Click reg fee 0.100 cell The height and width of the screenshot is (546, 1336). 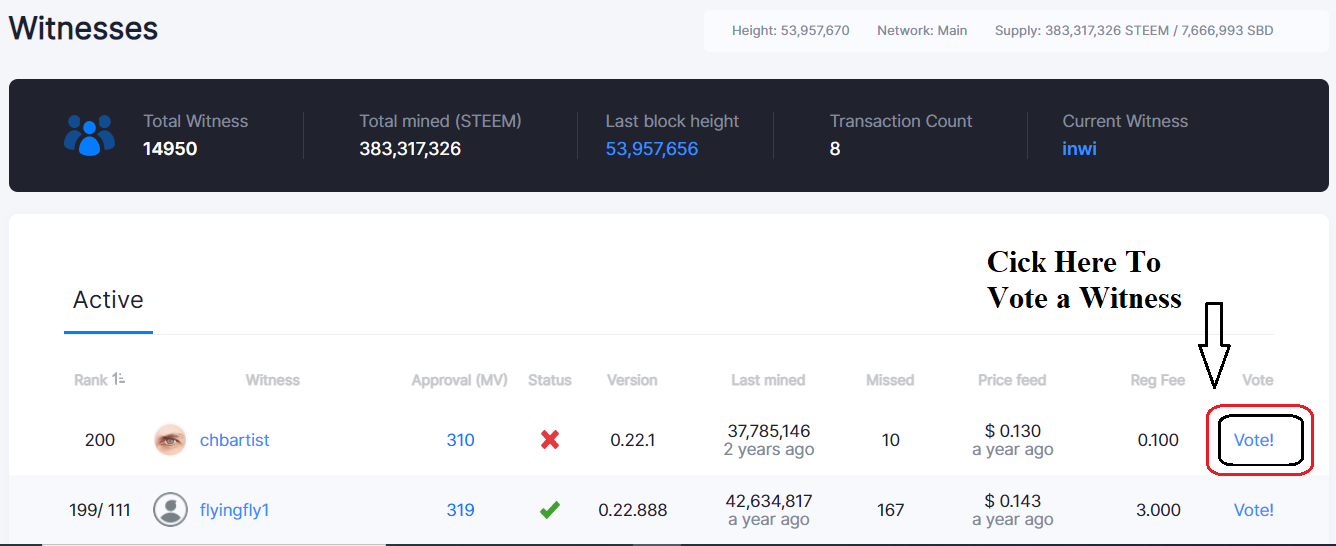[1158, 440]
